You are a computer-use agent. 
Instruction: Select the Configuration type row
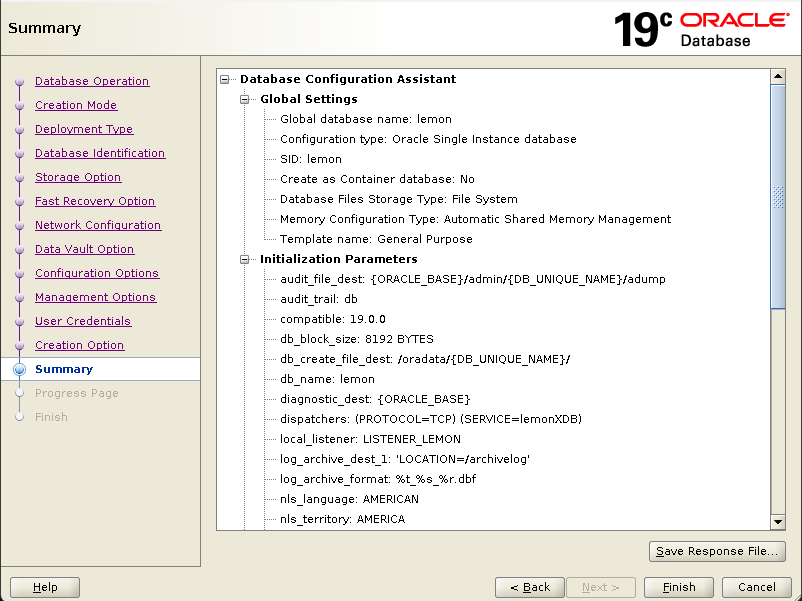click(x=428, y=139)
